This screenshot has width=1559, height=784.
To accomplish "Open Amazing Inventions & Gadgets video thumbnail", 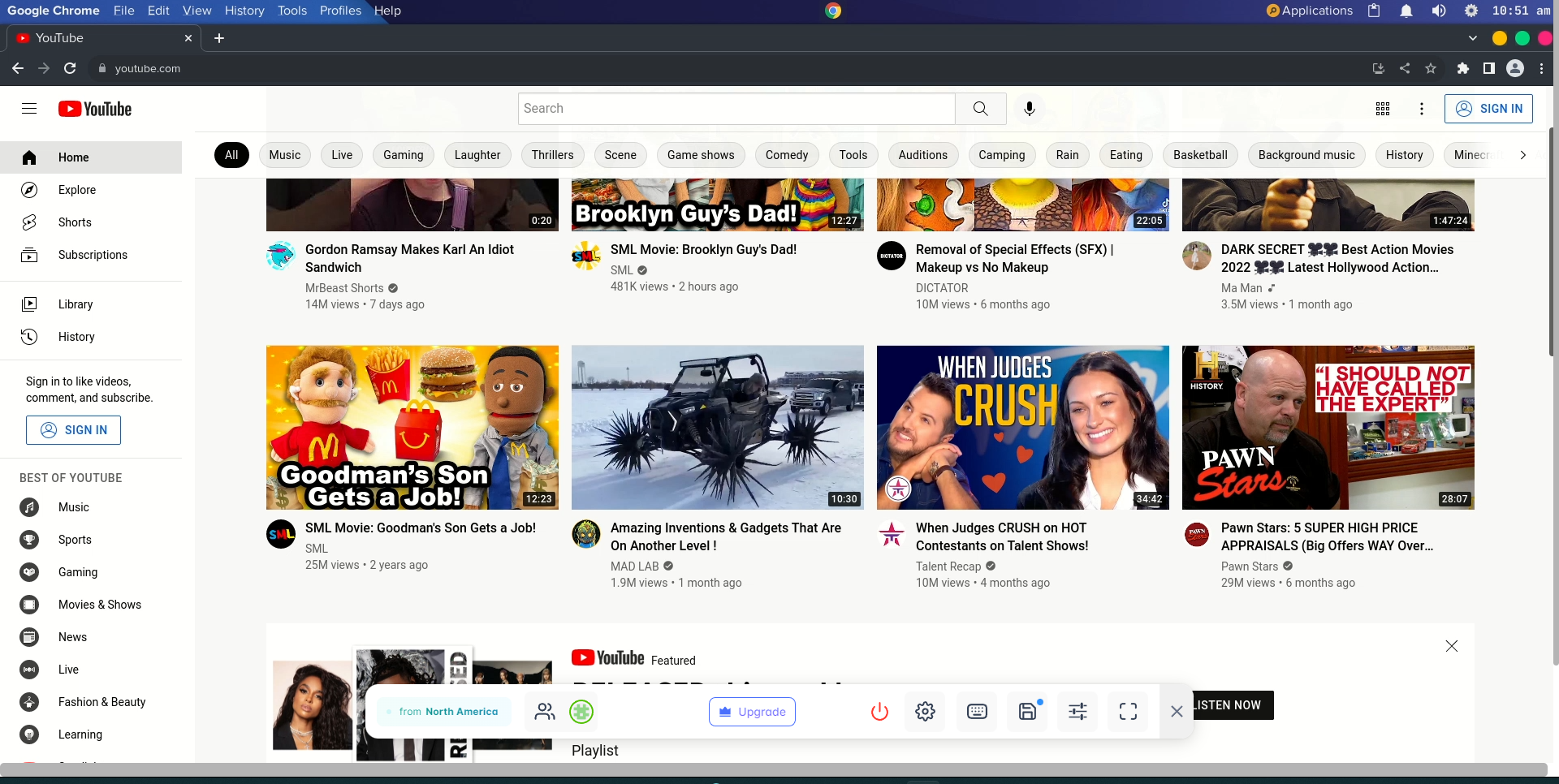I will (x=718, y=428).
